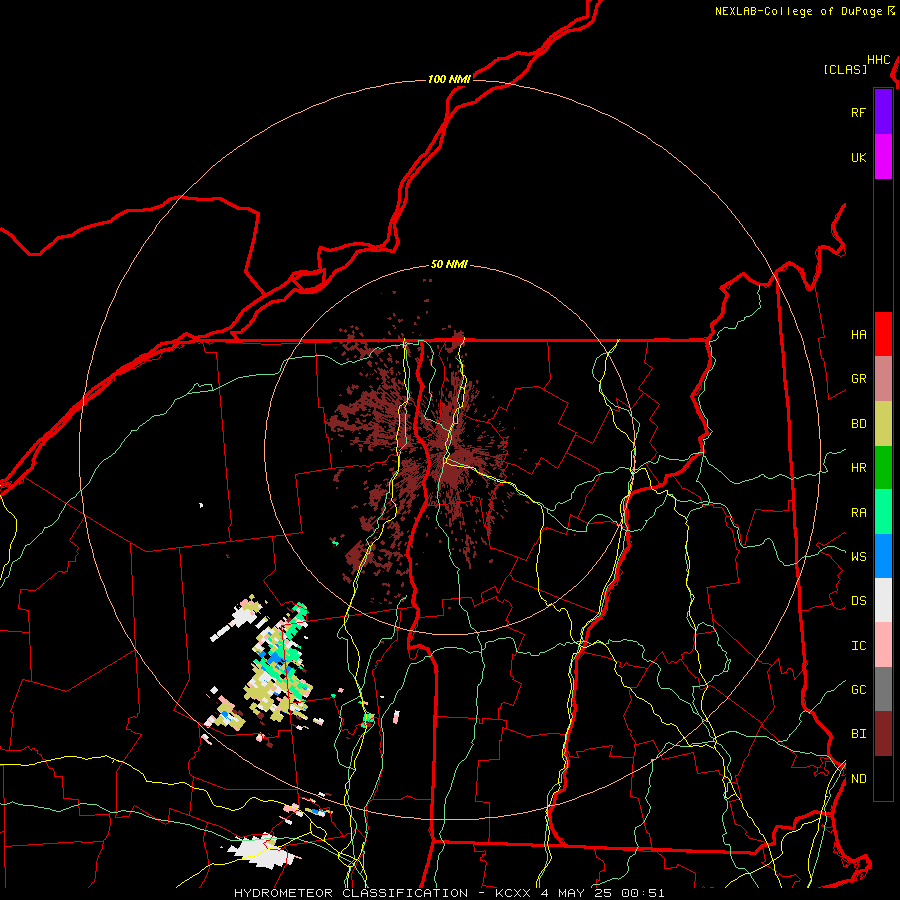900x900 pixels.
Task: Select the GR salmon legend swatch
Action: [x=883, y=379]
